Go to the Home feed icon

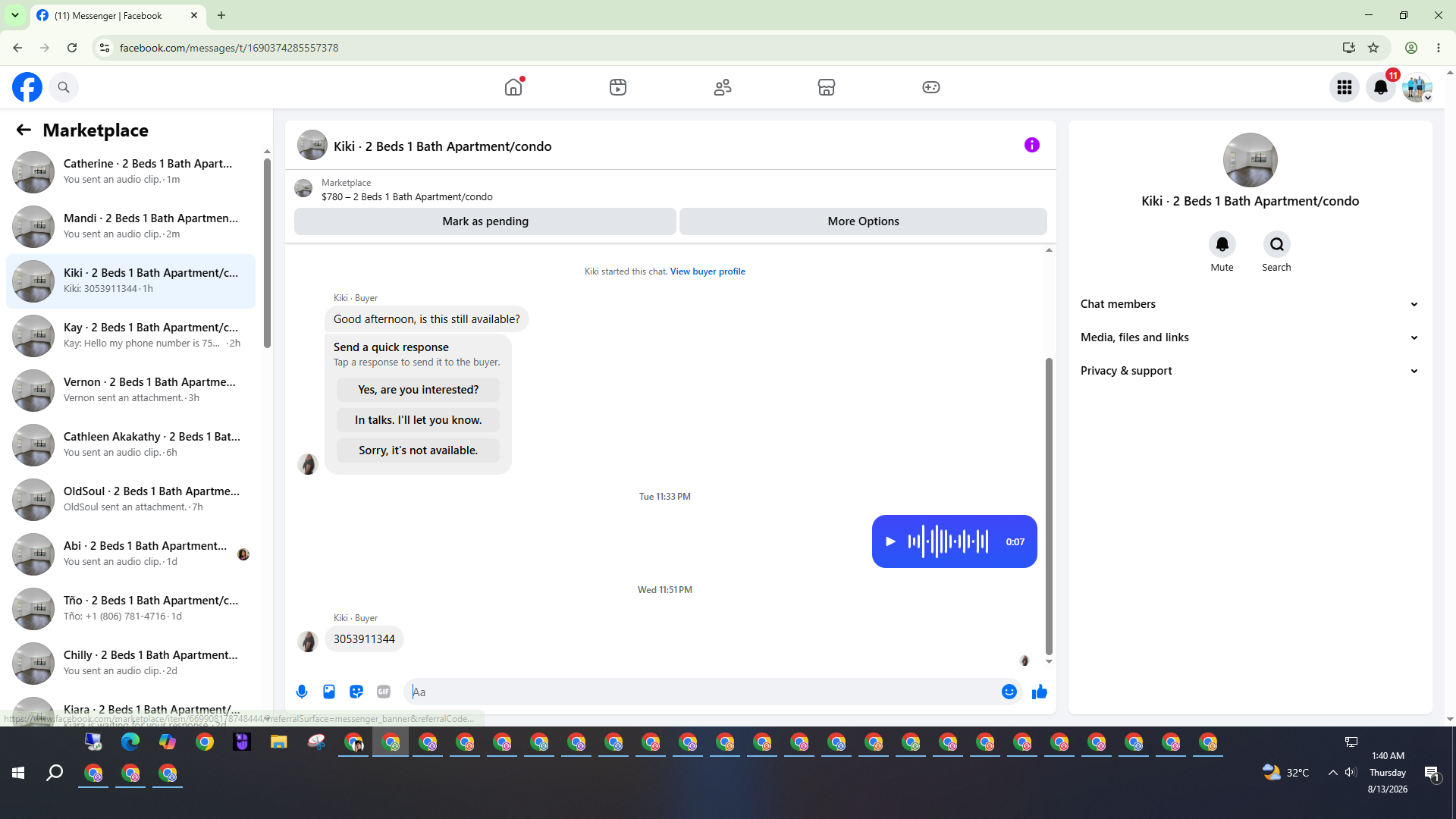click(513, 87)
